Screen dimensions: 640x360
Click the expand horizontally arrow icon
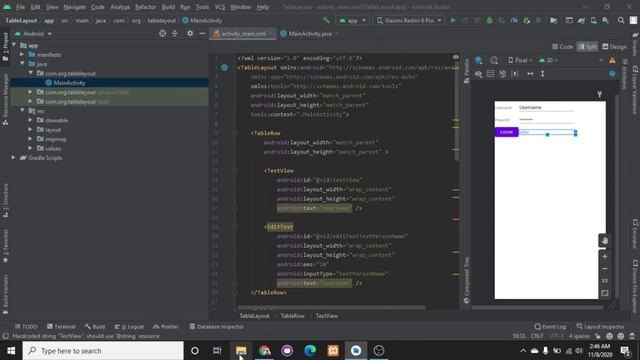(x=530, y=74)
